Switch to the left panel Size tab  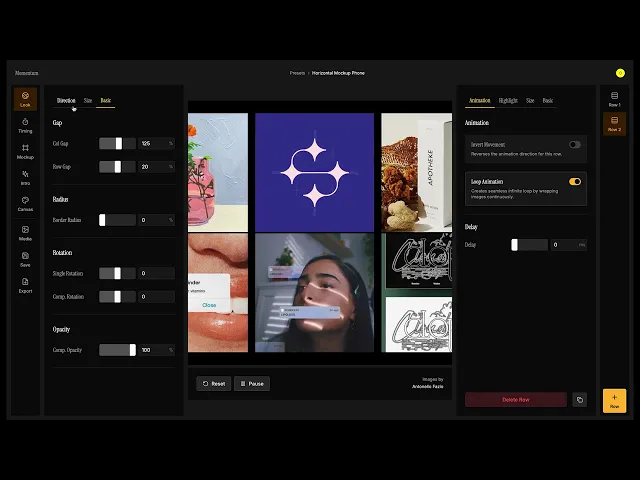88,100
